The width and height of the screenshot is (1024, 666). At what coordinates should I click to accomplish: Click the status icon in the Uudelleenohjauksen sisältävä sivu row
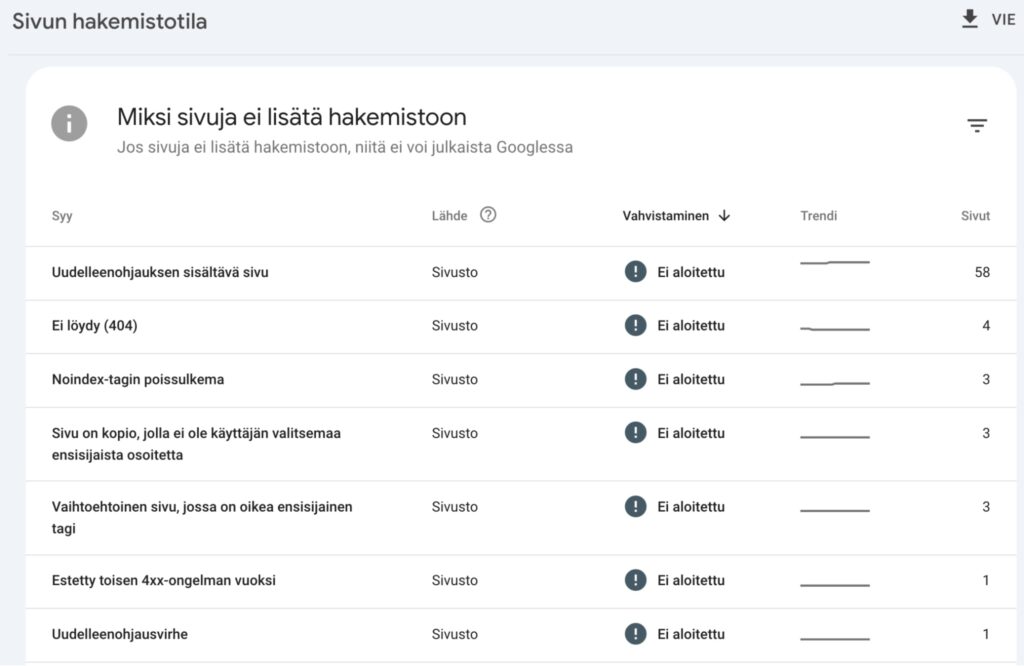[635, 272]
